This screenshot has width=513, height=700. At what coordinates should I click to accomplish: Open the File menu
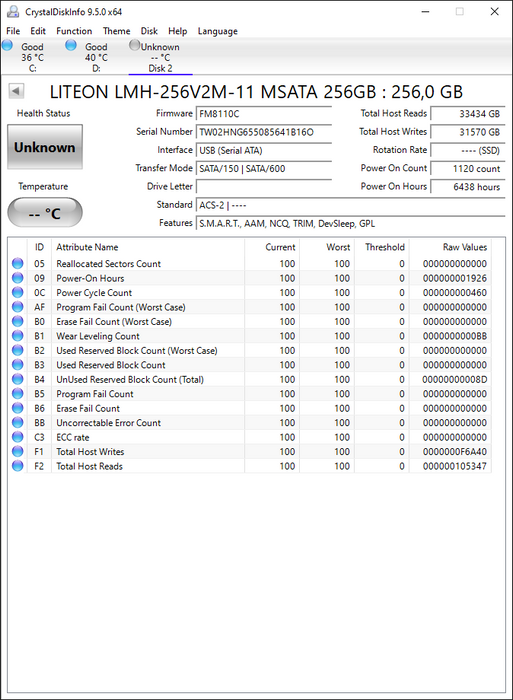pyautogui.click(x=13, y=31)
